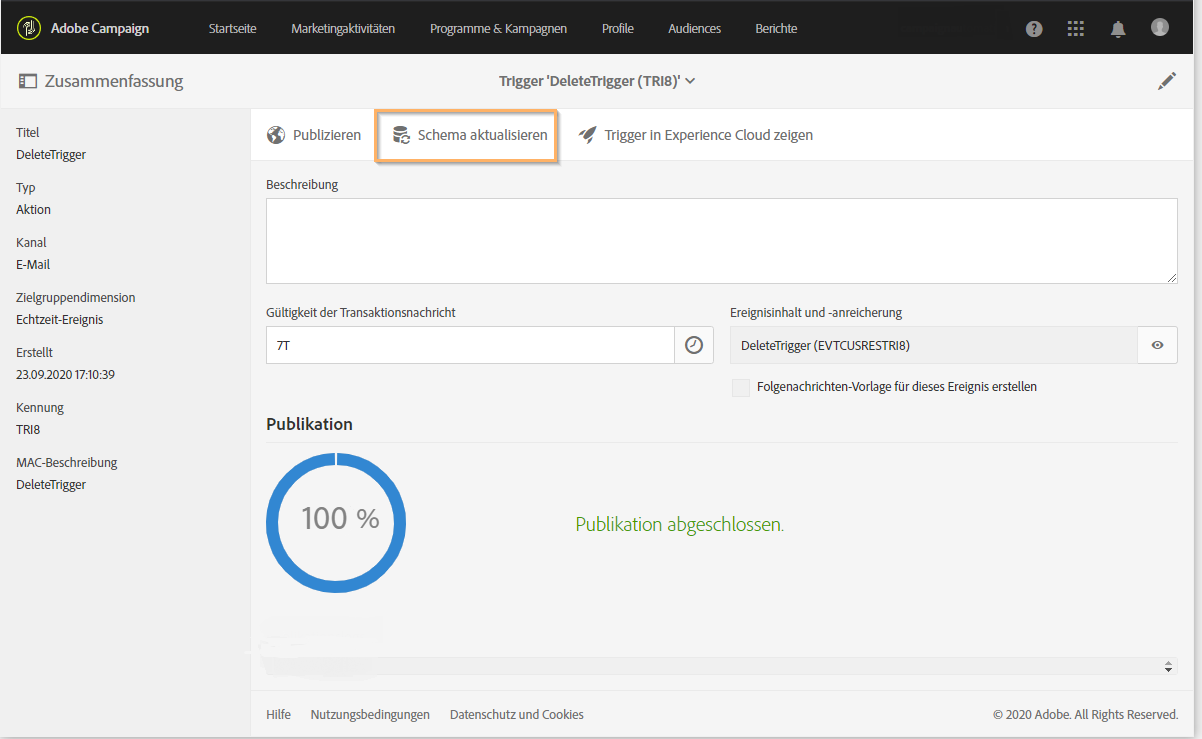Image resolution: width=1202 pixels, height=739 pixels.
Task: Click the pencil edit properties icon
Action: [1167, 82]
